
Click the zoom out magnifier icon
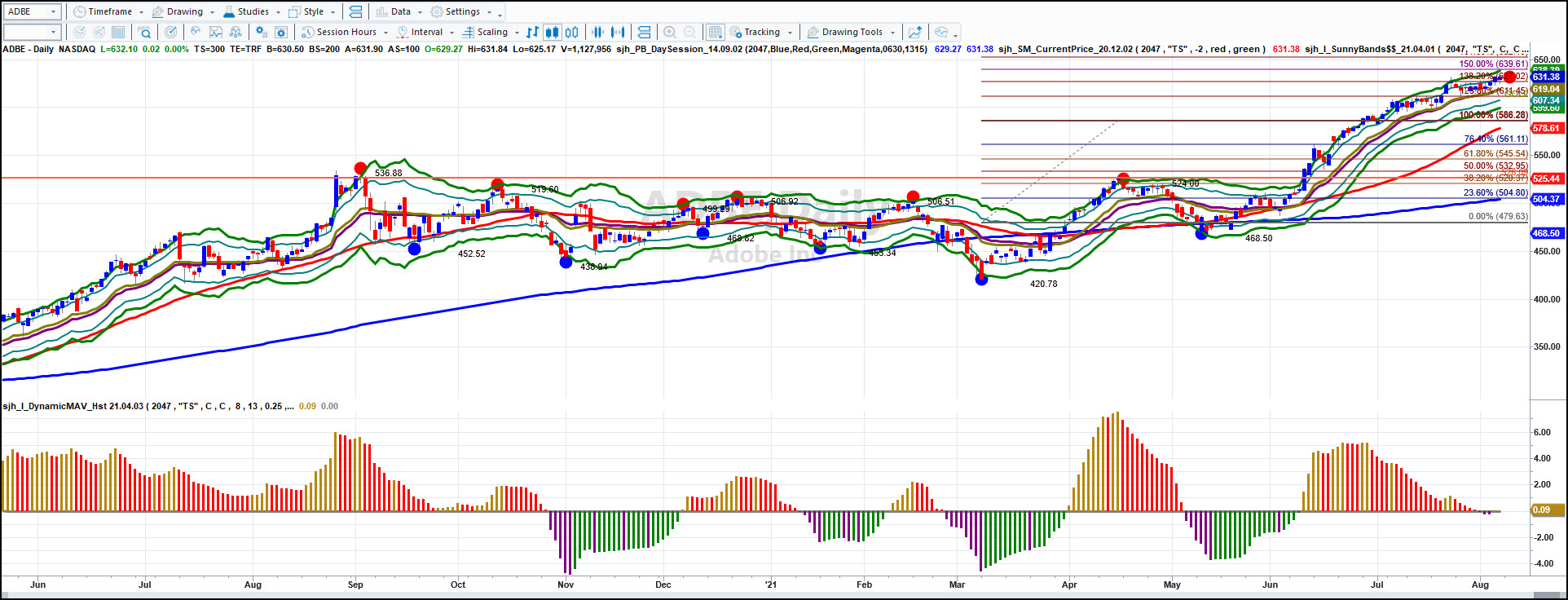689,32
